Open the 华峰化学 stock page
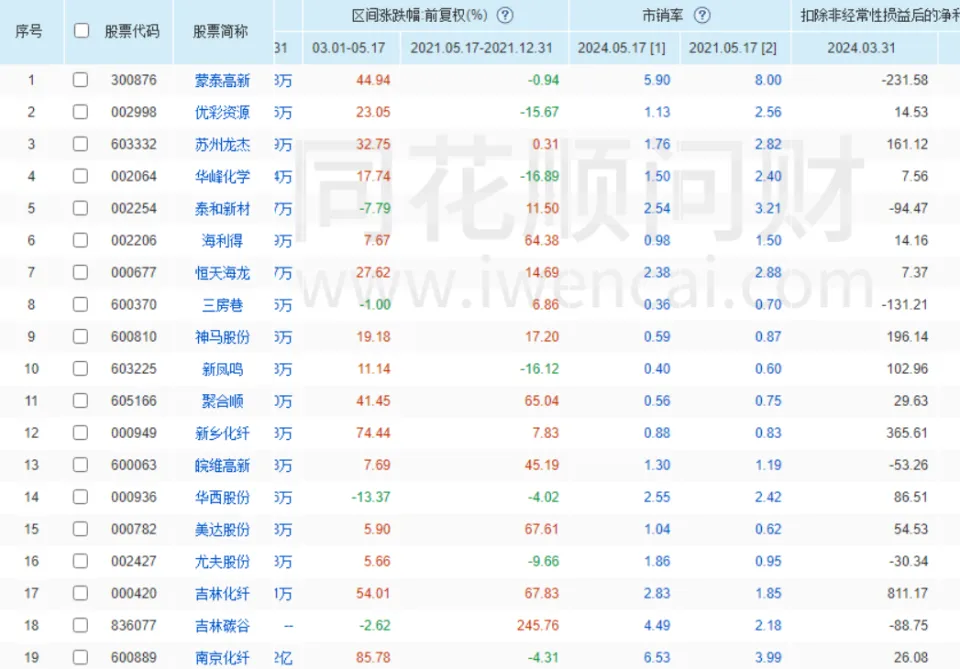This screenshot has height=669, width=960. tap(222, 176)
